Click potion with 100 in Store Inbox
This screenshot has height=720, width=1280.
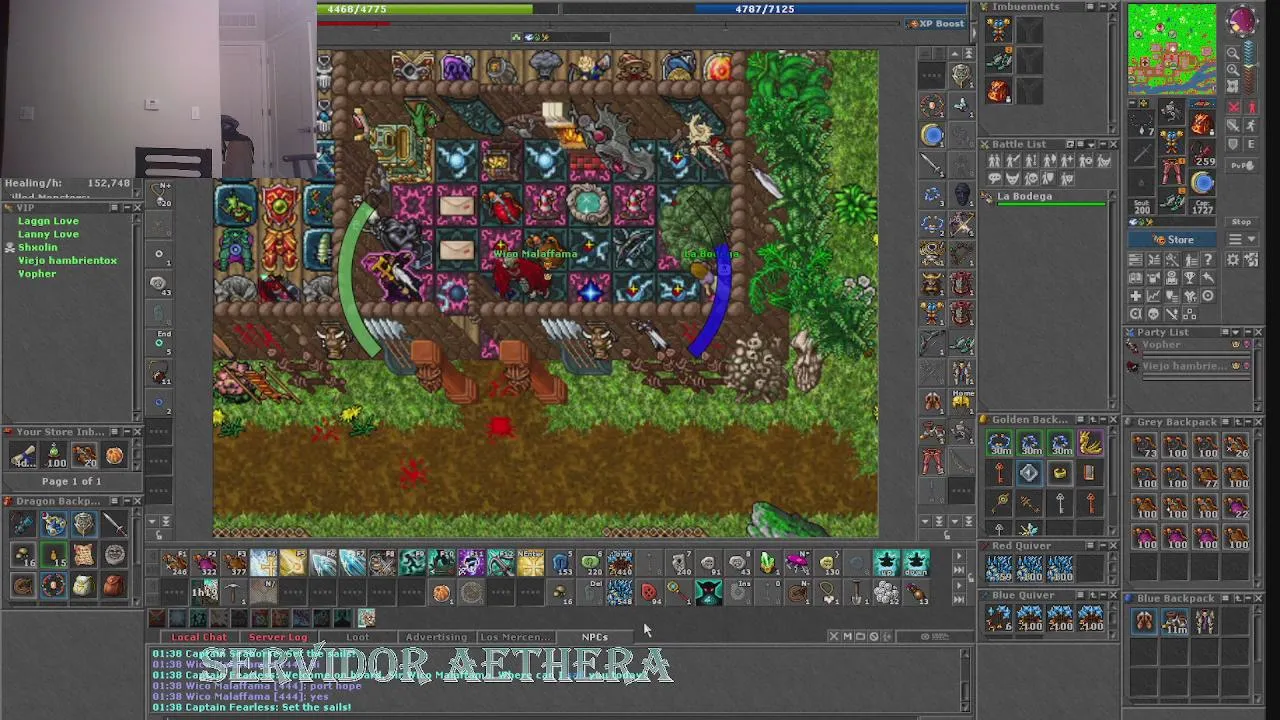(x=54, y=456)
